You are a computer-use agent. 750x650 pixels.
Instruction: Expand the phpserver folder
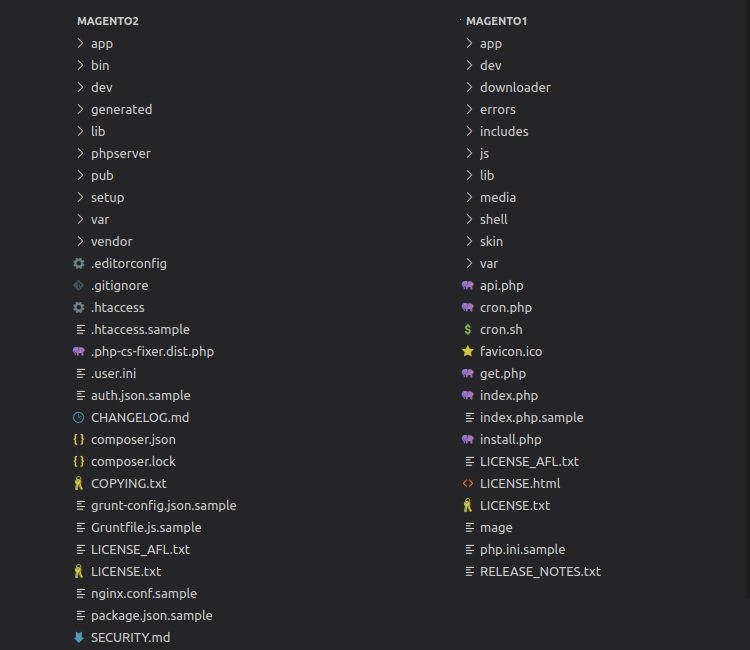(x=80, y=153)
